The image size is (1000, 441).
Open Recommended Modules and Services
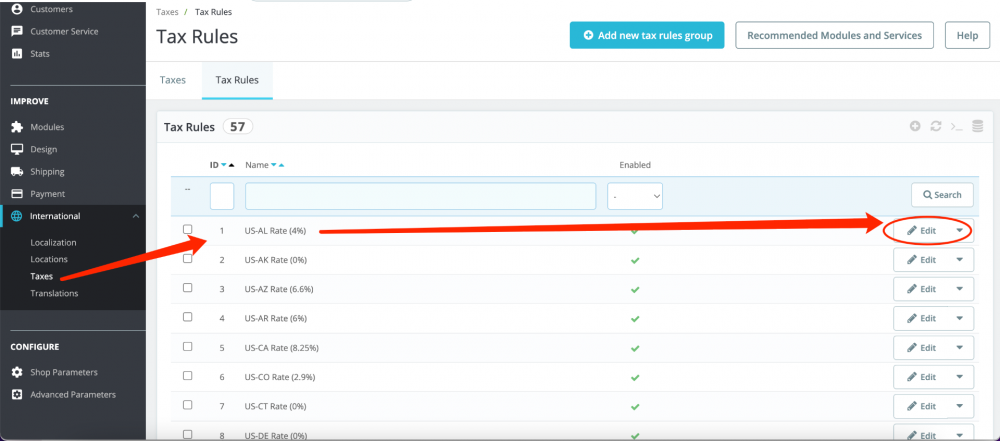(x=834, y=35)
